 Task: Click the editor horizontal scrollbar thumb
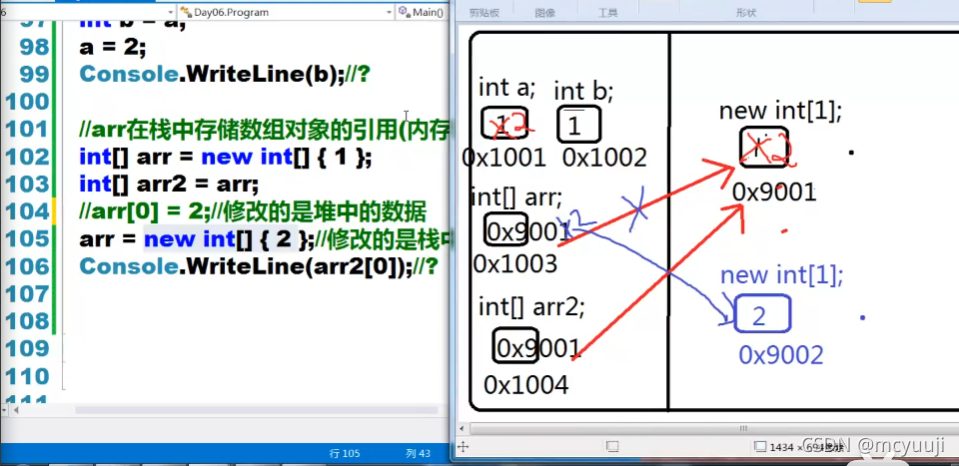256,410
